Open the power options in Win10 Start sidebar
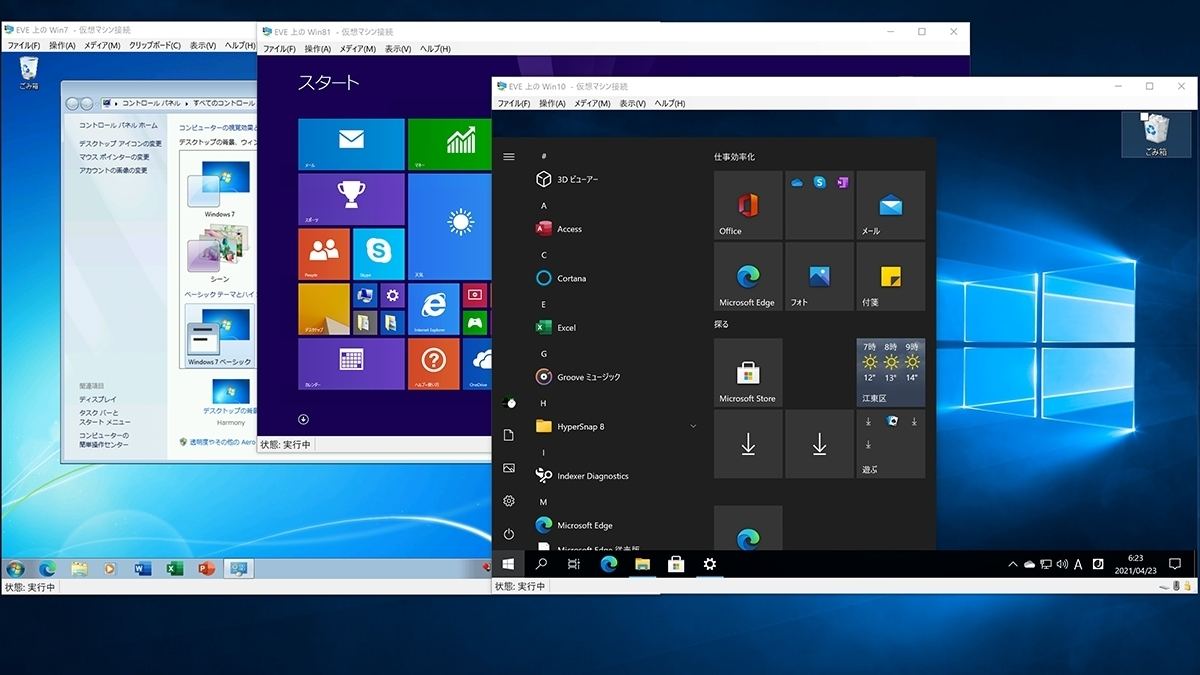 pyautogui.click(x=509, y=534)
